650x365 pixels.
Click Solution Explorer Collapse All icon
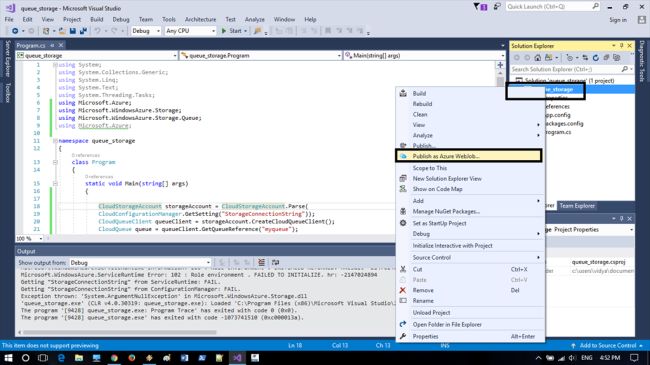pos(606,58)
